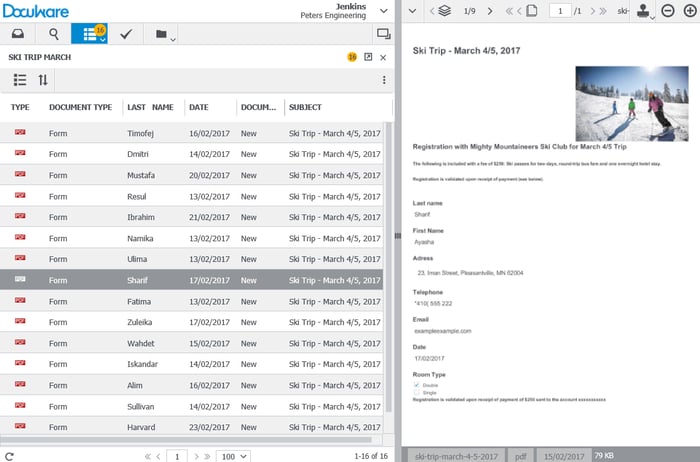700x462 pixels.
Task: Click the result list page number field
Action: 177,455
